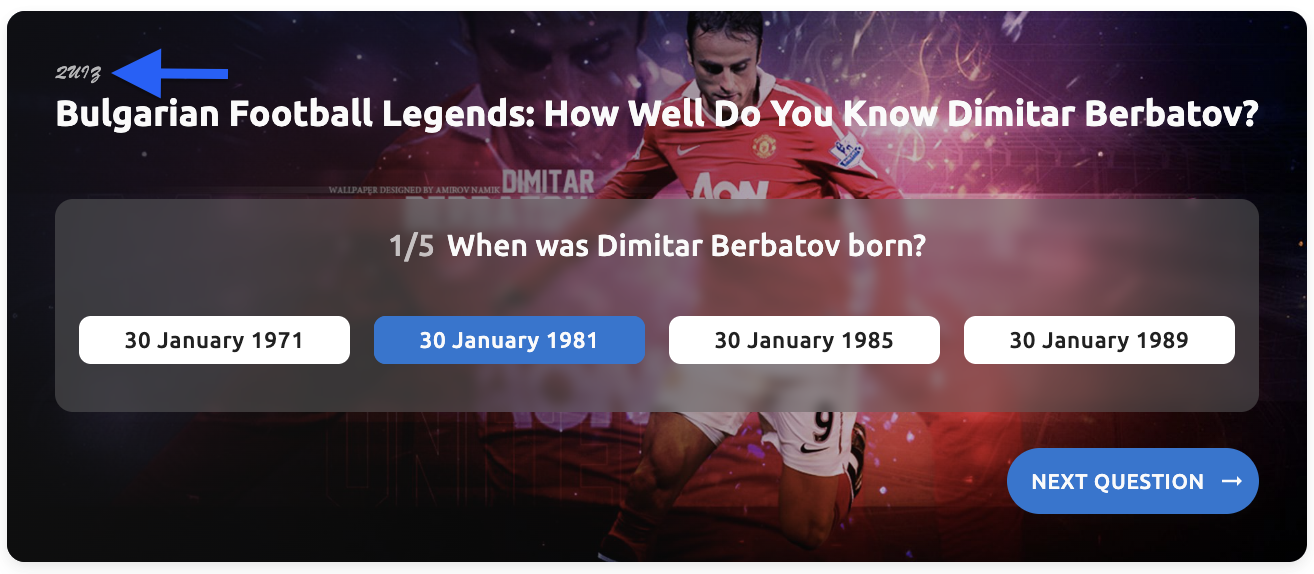
Task: Click the AON sponsor logo on the jersey
Action: [x=728, y=186]
